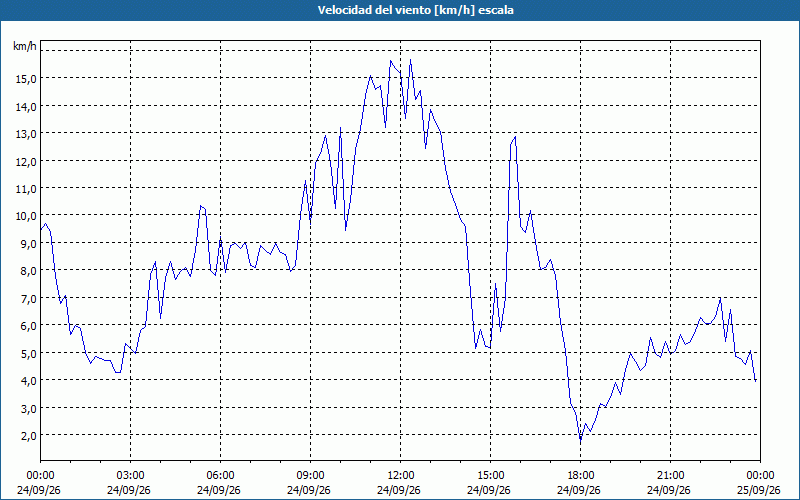The height and width of the screenshot is (500, 800).
Task: Pick the "2,0" y-axis value
Action: click(x=28, y=436)
